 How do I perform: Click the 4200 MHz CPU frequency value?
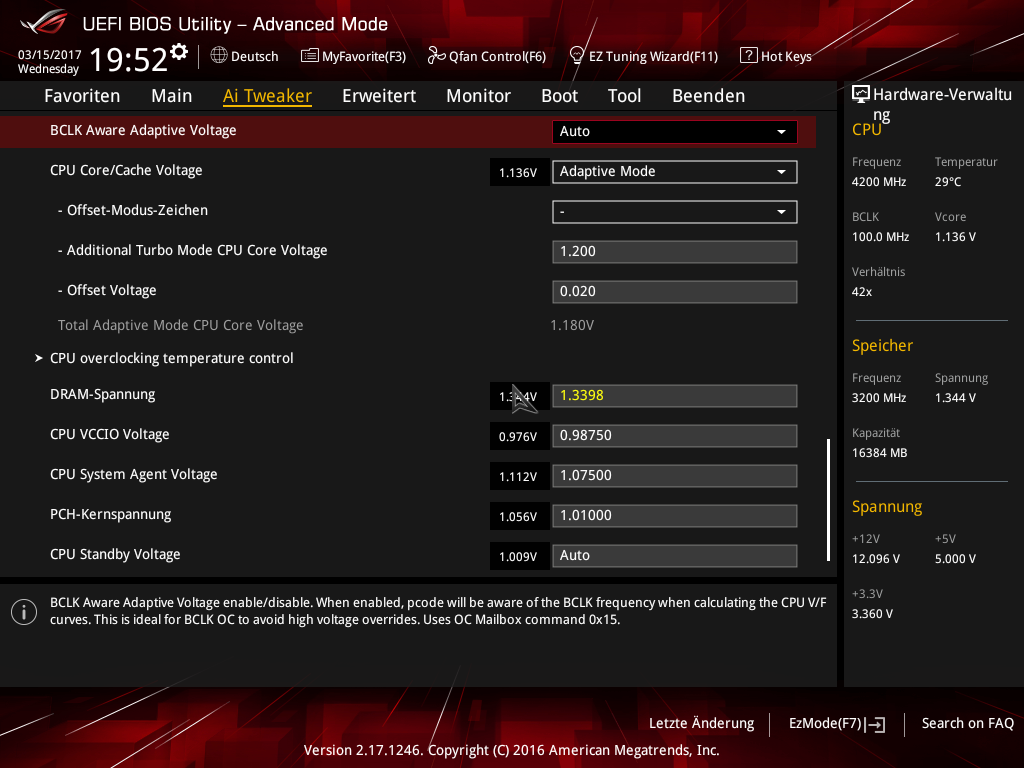878,182
